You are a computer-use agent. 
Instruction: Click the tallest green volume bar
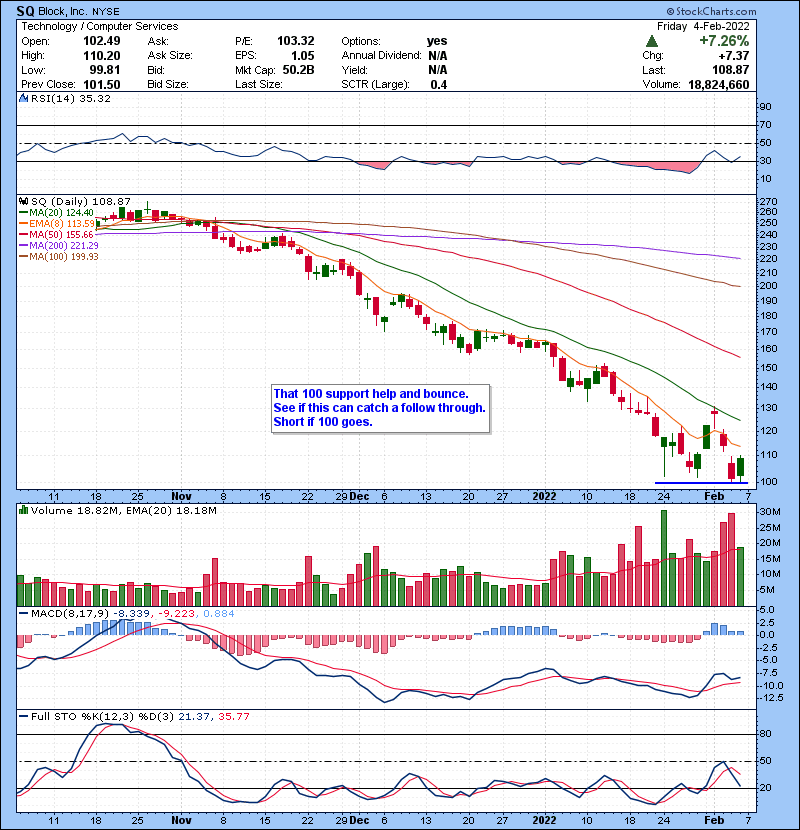(664, 558)
